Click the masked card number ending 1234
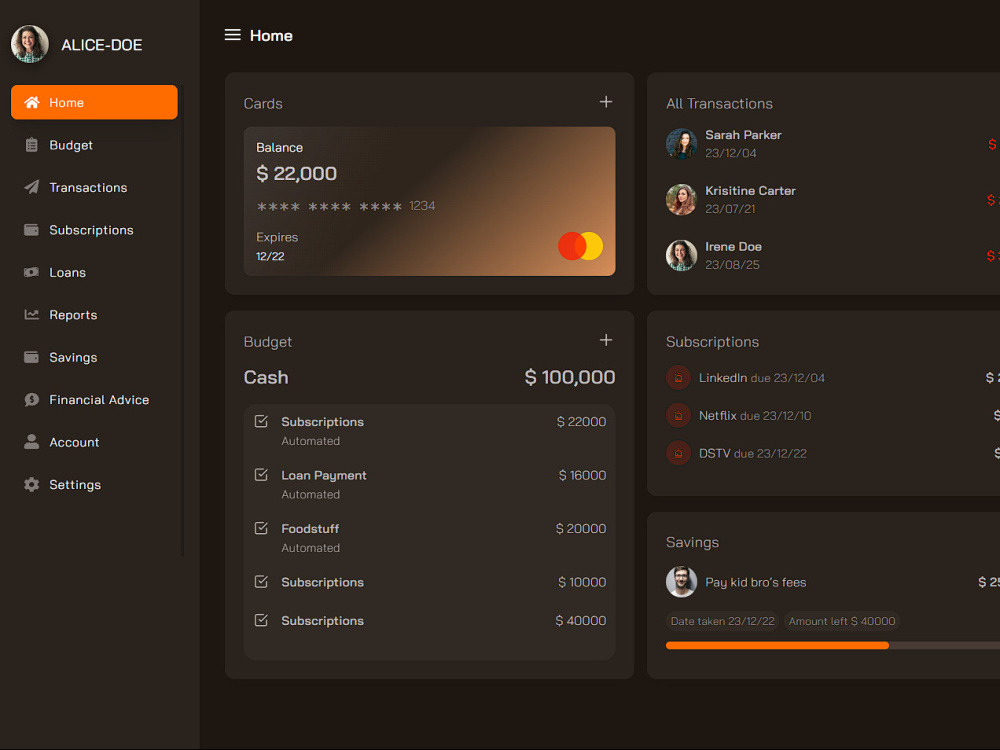The width and height of the screenshot is (1000, 750). [346, 206]
